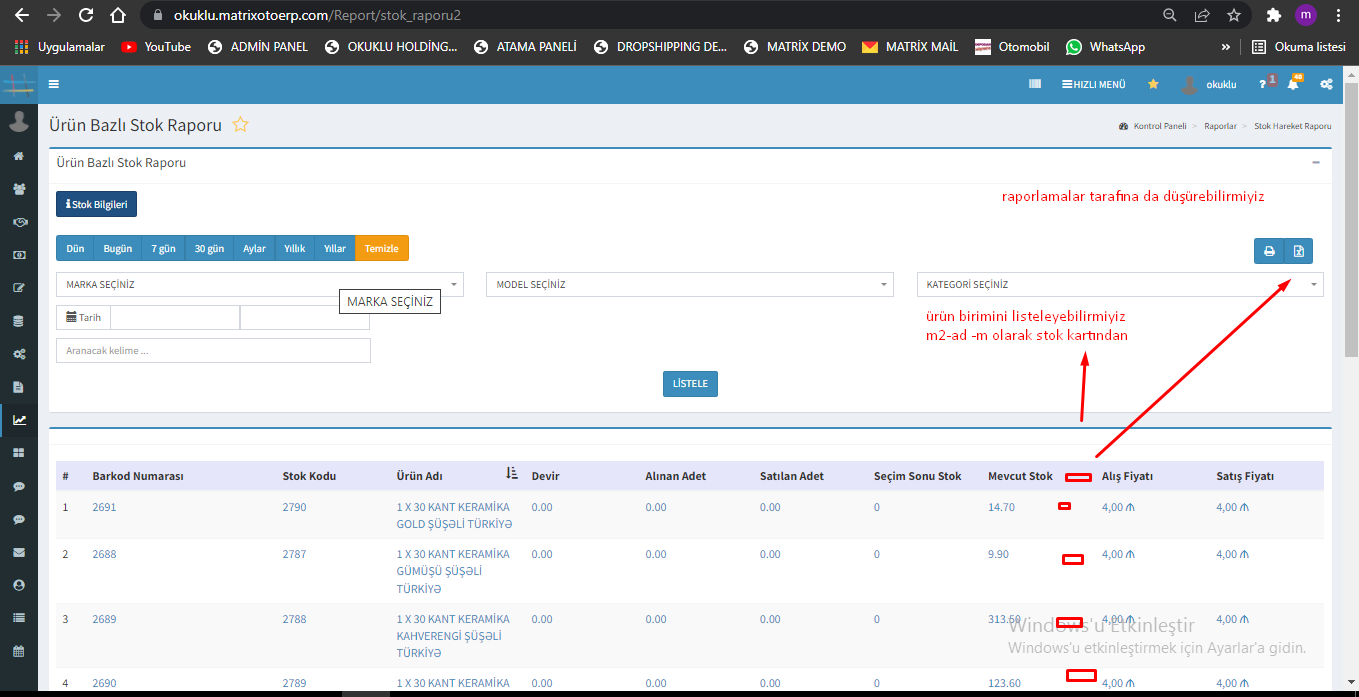The height and width of the screenshot is (697, 1359).
Task: Open the KATEGORİ SEÇİNİZ dropdown
Action: coord(1119,285)
